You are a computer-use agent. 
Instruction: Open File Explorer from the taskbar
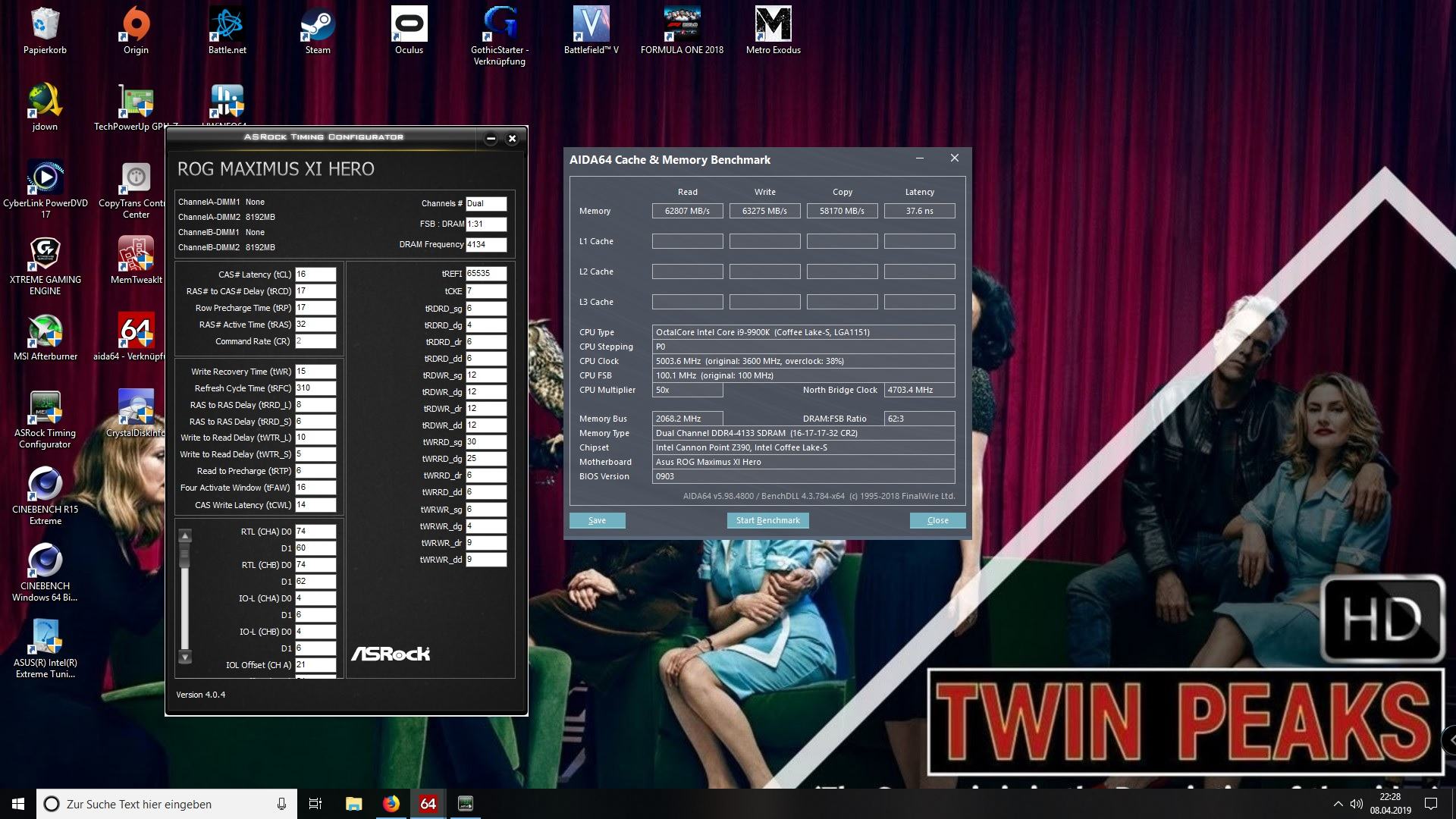click(x=354, y=804)
